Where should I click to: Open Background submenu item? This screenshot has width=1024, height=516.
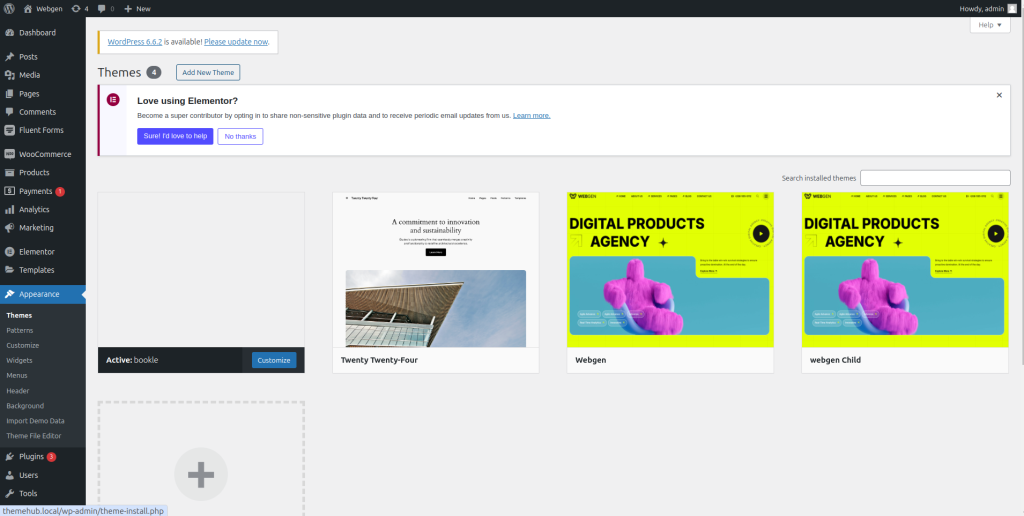coord(25,406)
